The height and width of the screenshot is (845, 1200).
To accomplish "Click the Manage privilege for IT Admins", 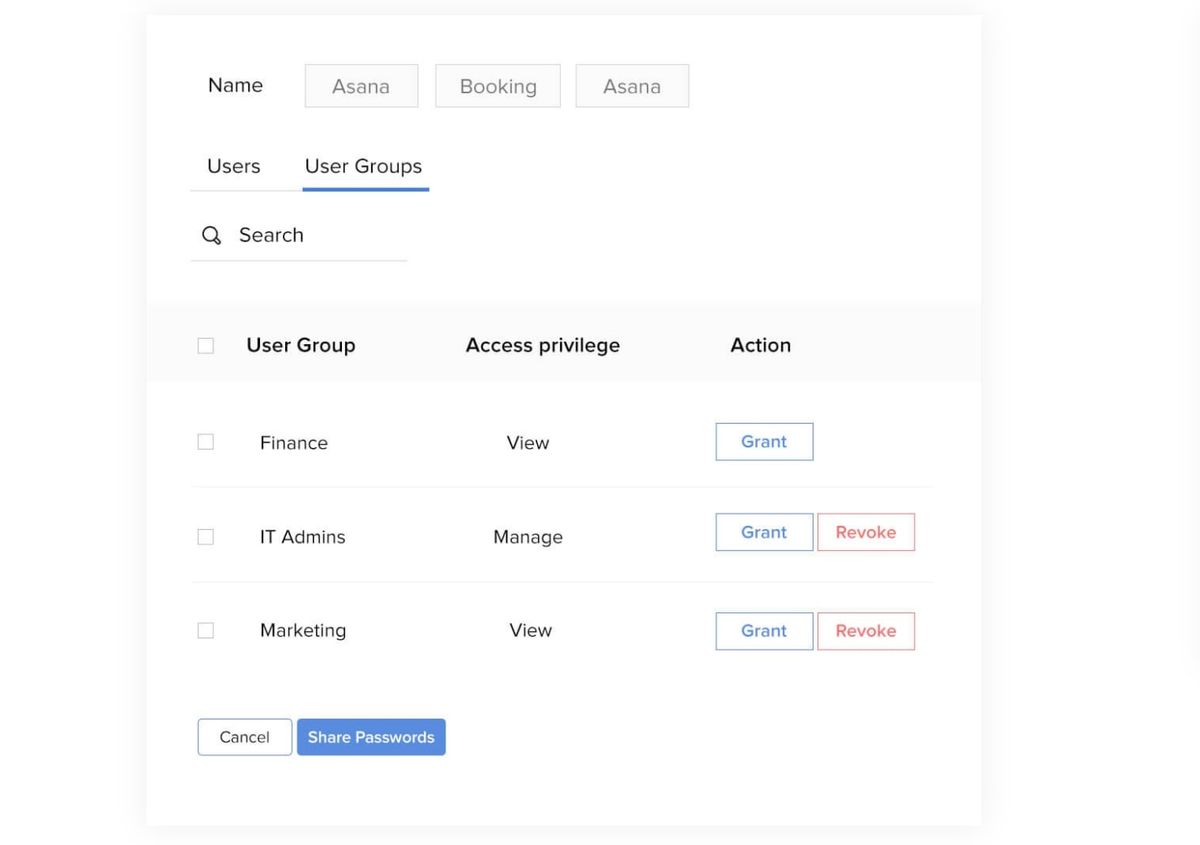I will point(528,536).
